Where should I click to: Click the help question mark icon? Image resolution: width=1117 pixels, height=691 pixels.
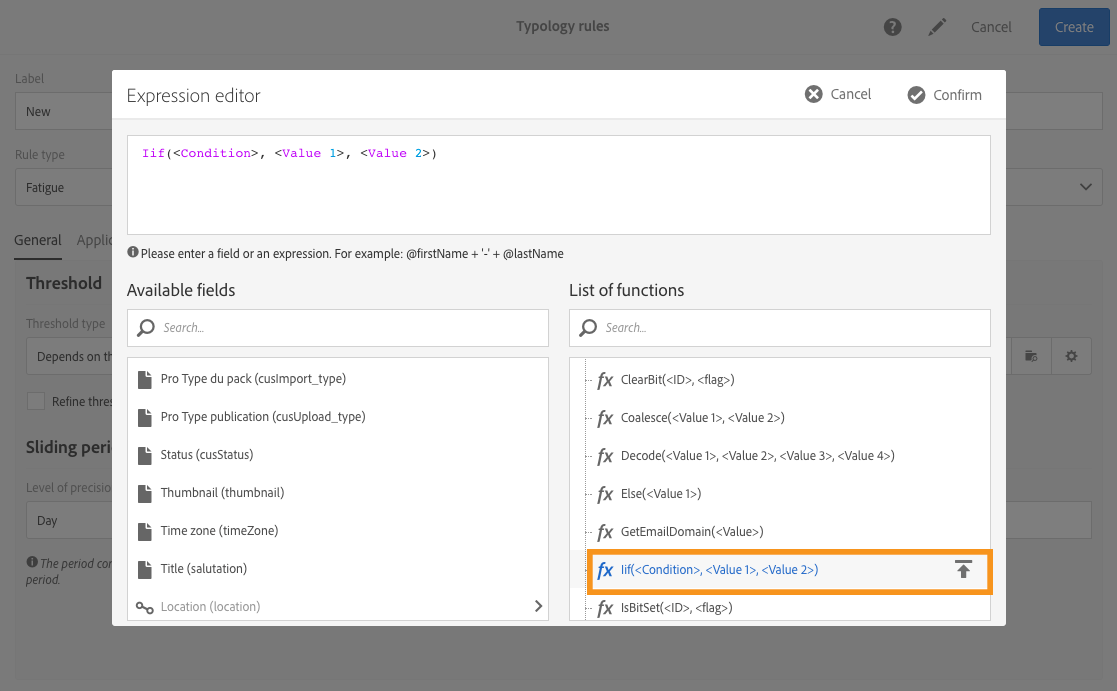(x=893, y=27)
